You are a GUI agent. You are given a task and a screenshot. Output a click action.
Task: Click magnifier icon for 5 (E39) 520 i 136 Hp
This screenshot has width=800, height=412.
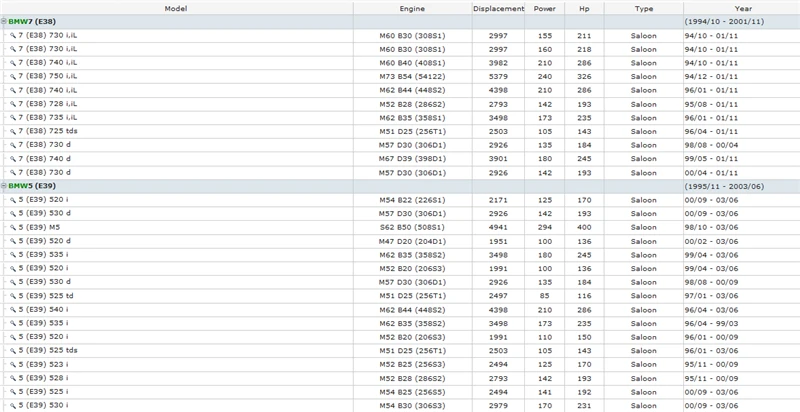[13, 268]
